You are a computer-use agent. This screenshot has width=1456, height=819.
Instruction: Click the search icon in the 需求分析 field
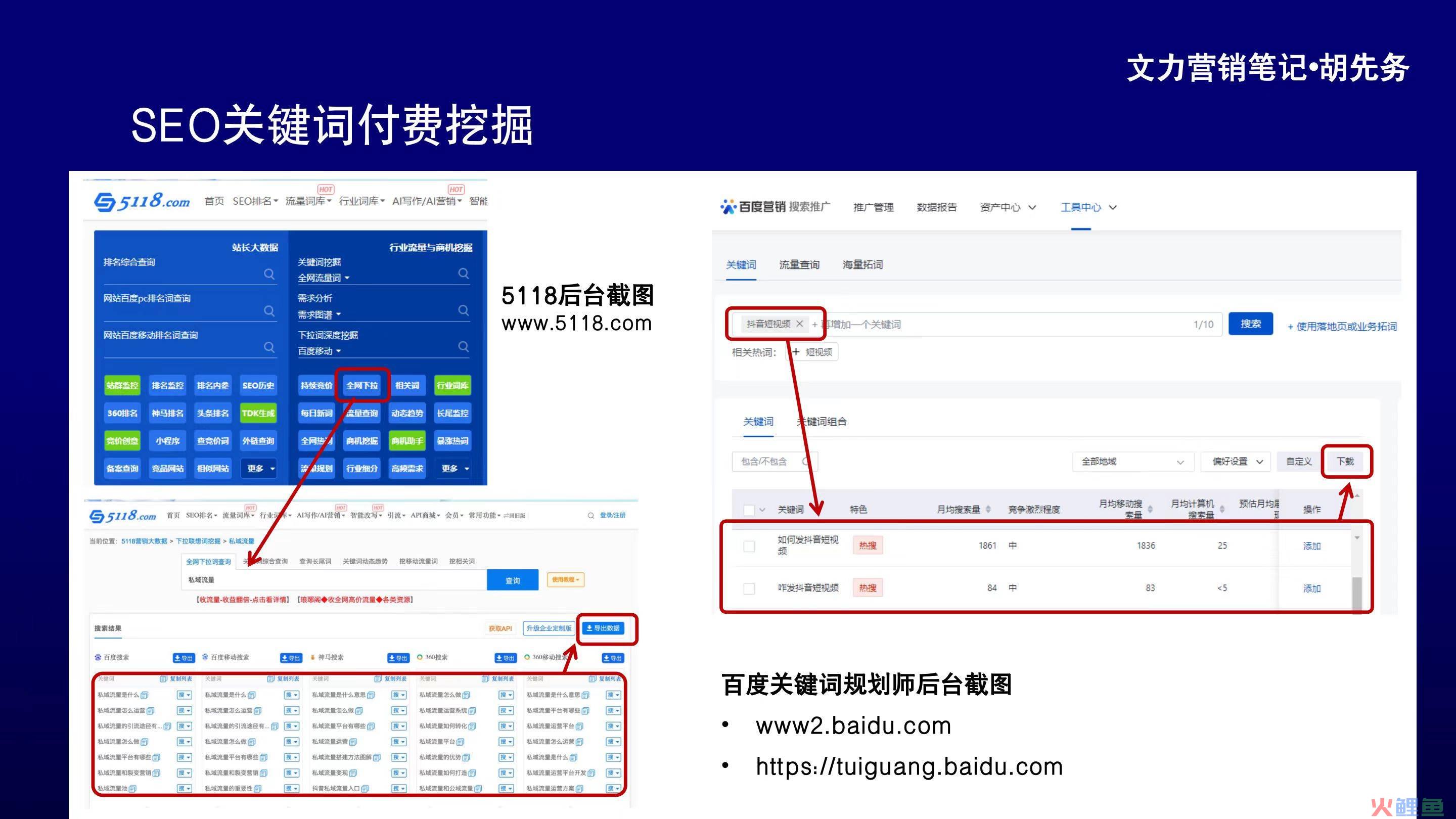[x=464, y=310]
